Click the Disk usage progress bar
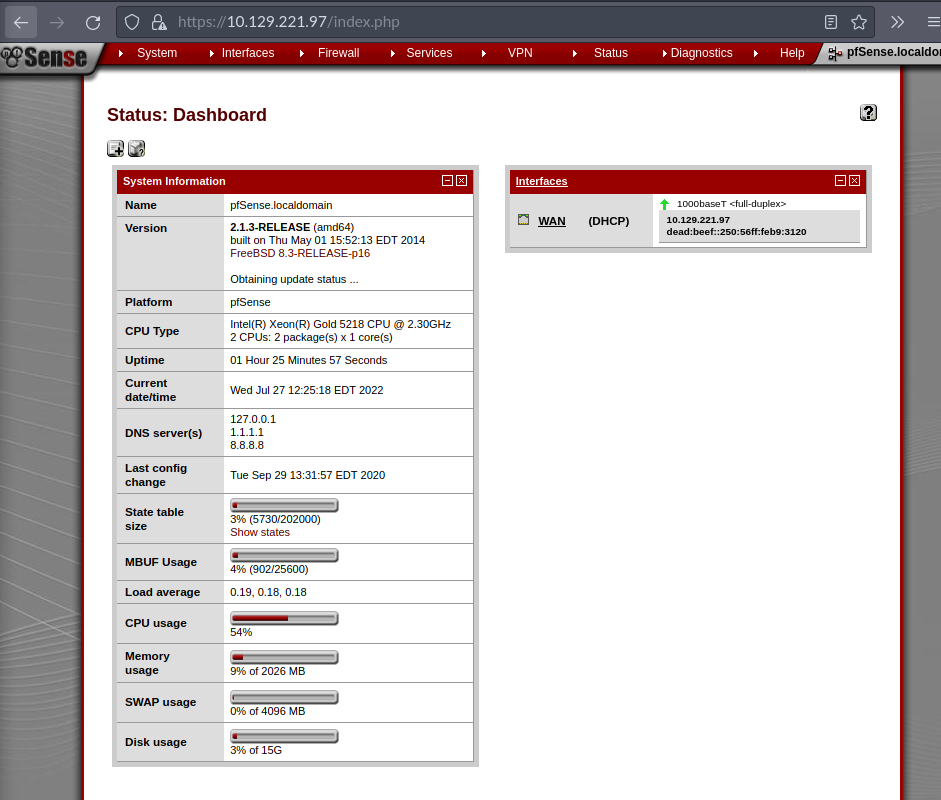The image size is (941, 800). [284, 736]
